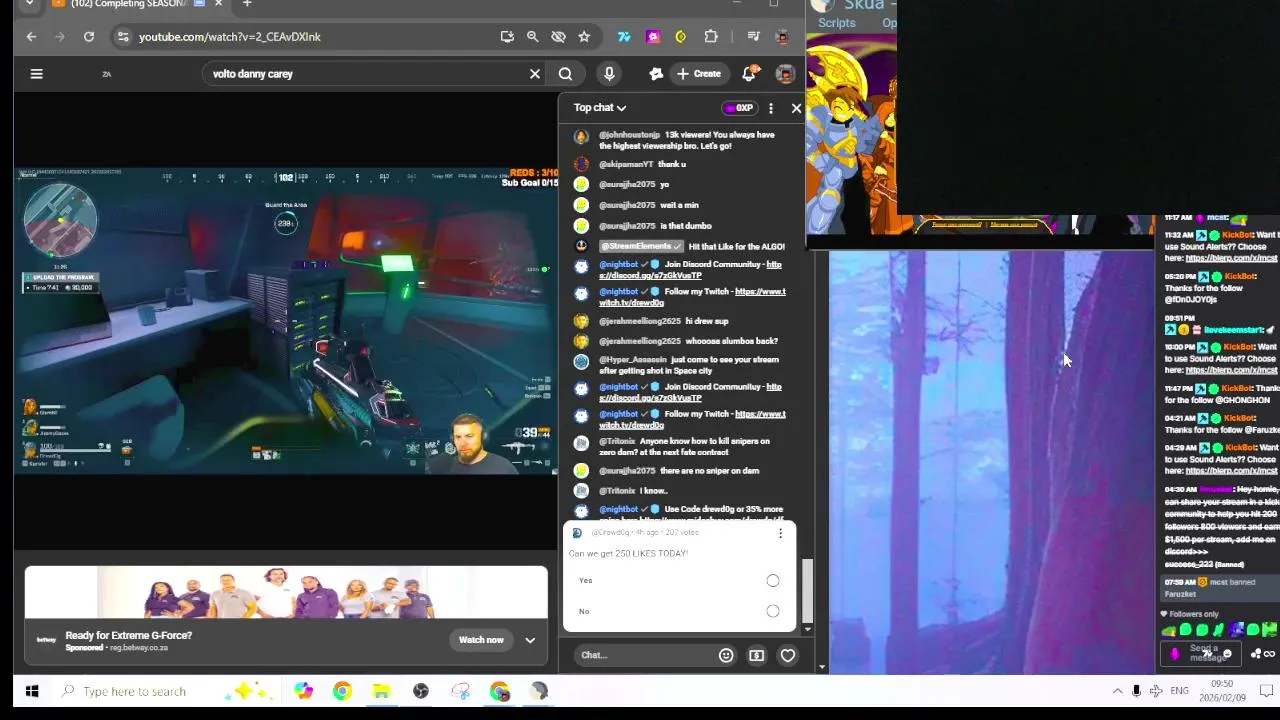1280x720 pixels.
Task: Open OBS Studio from the taskbar
Action: [x=421, y=691]
